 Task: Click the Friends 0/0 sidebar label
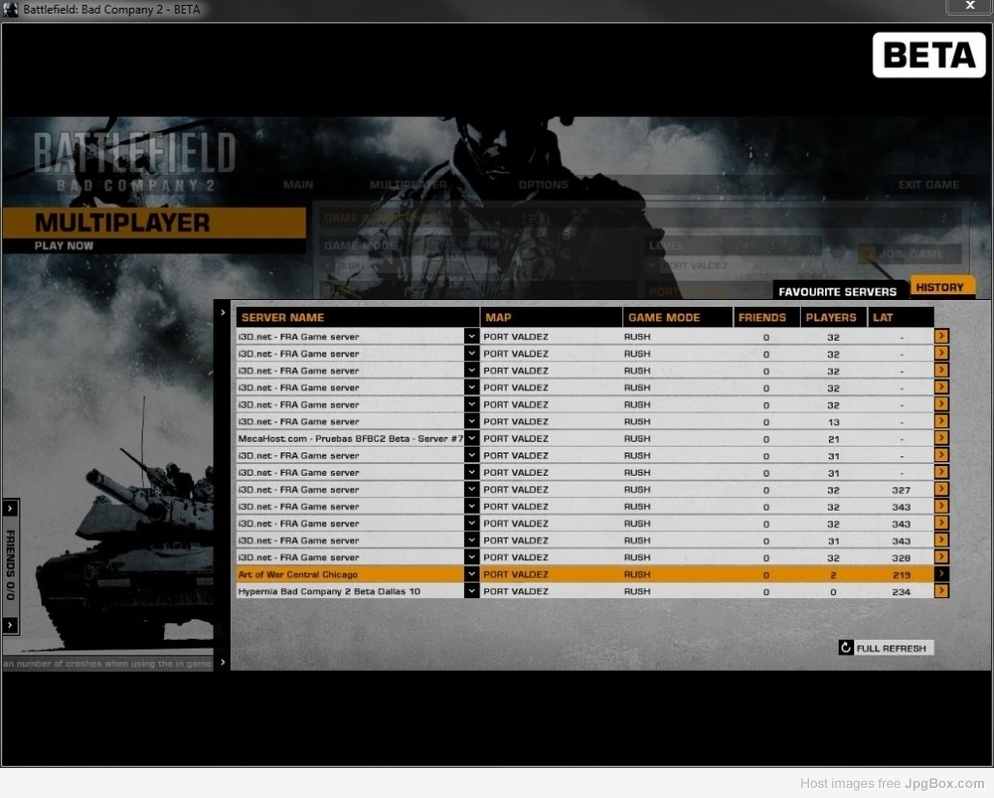10,565
